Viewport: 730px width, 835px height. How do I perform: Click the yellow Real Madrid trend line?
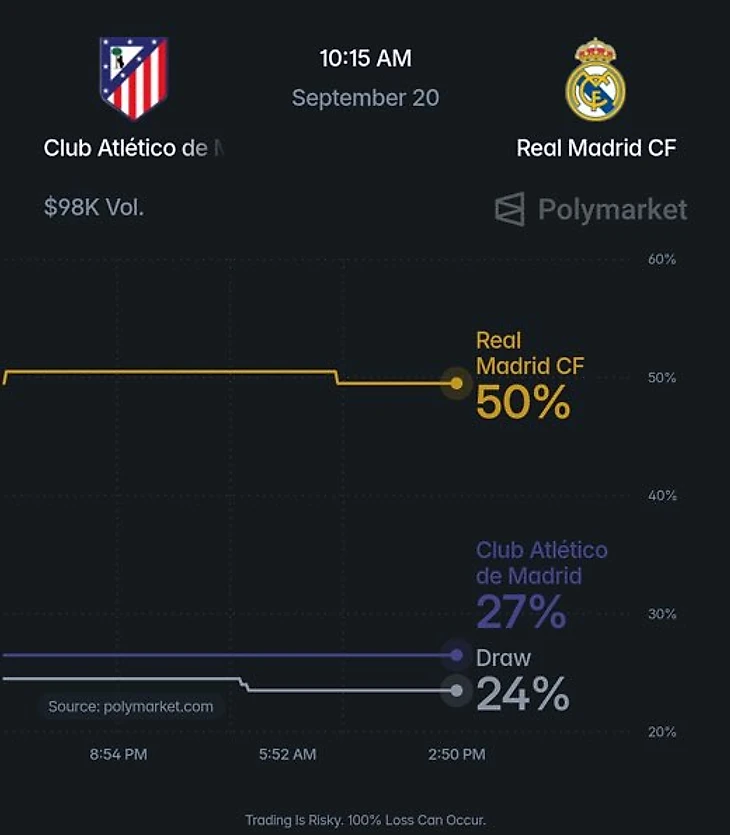click(x=170, y=372)
